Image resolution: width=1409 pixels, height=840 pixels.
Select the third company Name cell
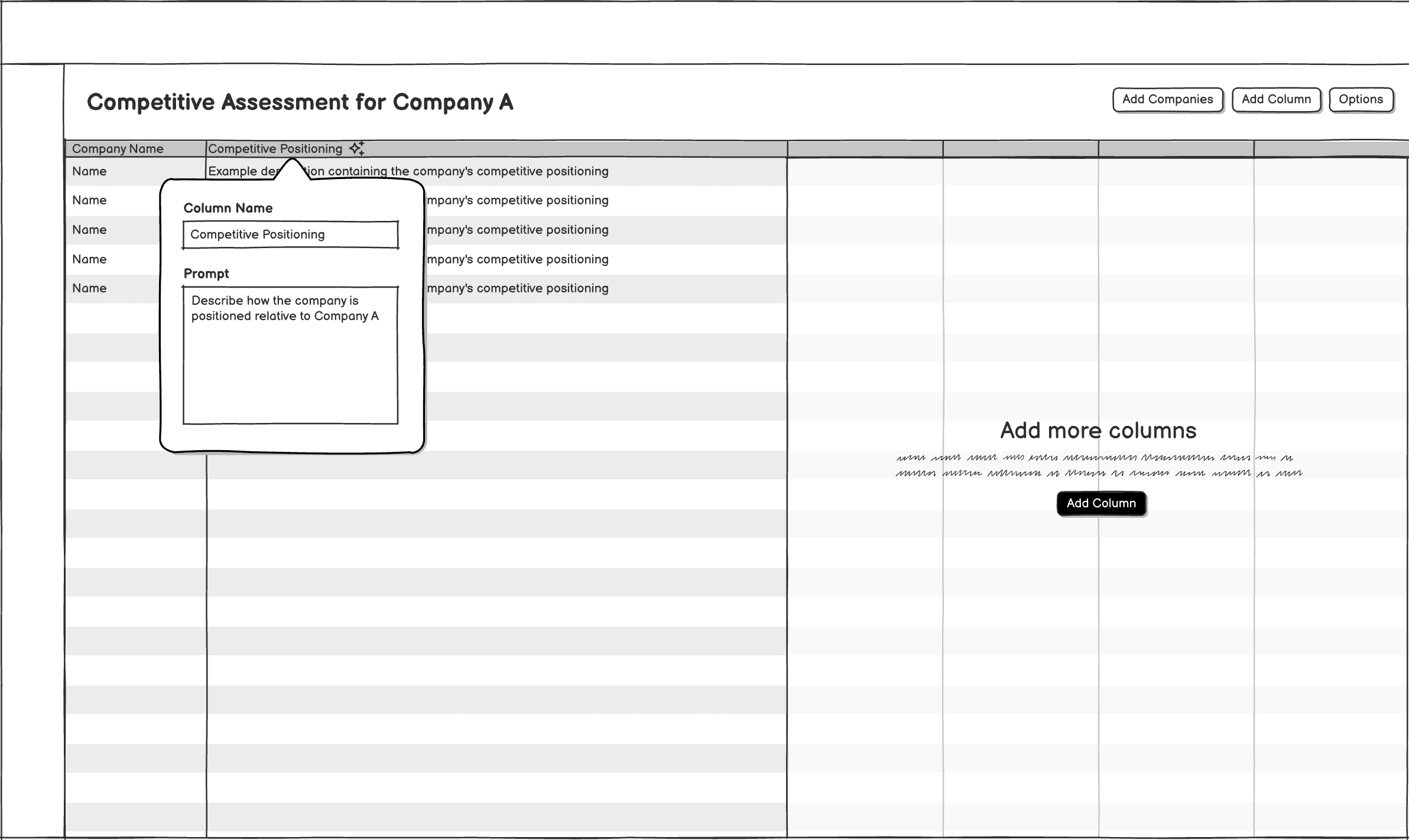pyautogui.click(x=90, y=230)
